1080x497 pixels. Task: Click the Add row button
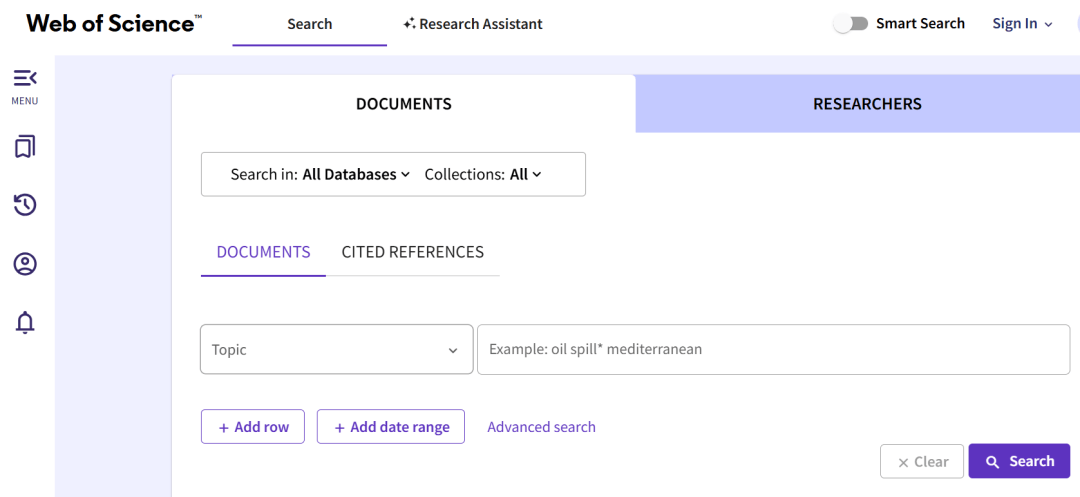click(253, 427)
